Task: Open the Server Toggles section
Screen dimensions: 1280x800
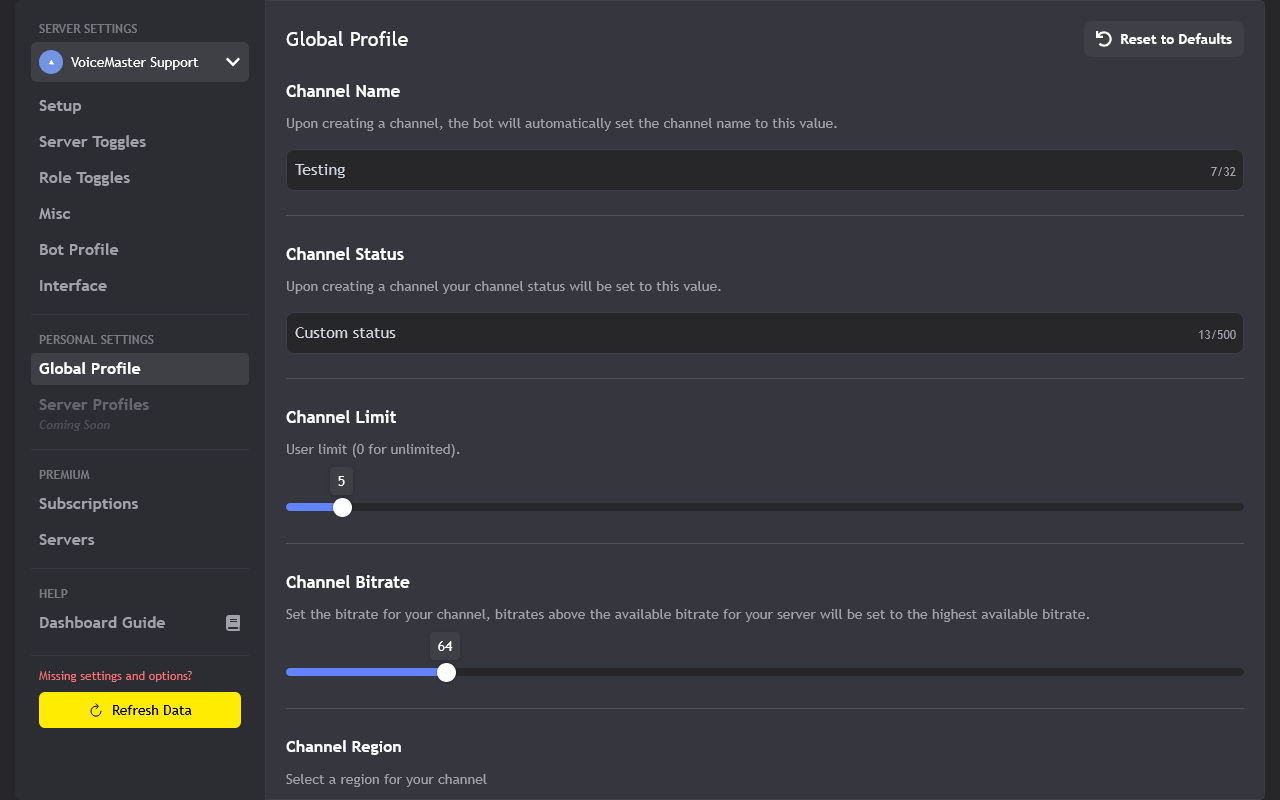Action: (92, 141)
